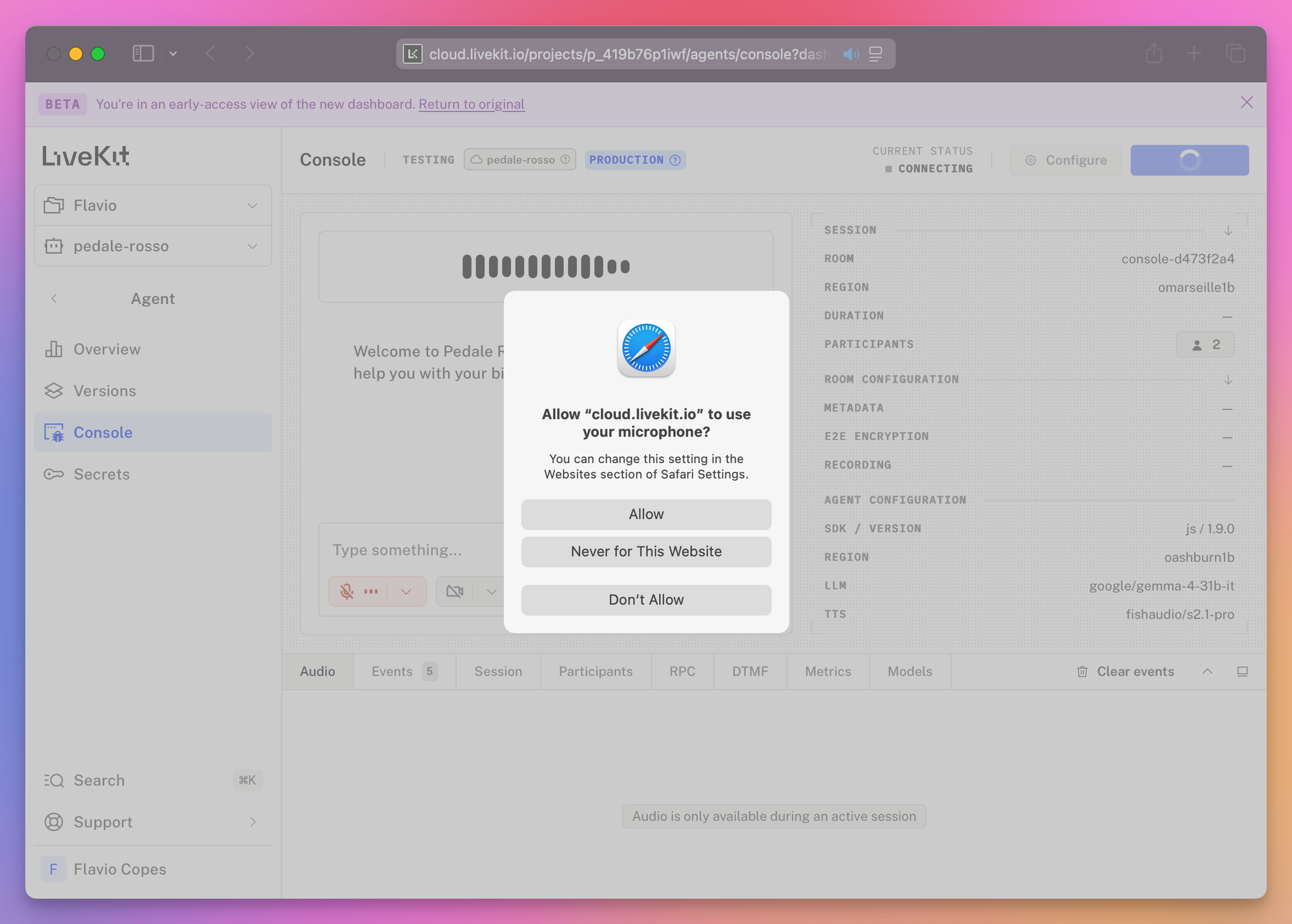1292x924 pixels.
Task: Click the Safari Share icon
Action: (1154, 54)
